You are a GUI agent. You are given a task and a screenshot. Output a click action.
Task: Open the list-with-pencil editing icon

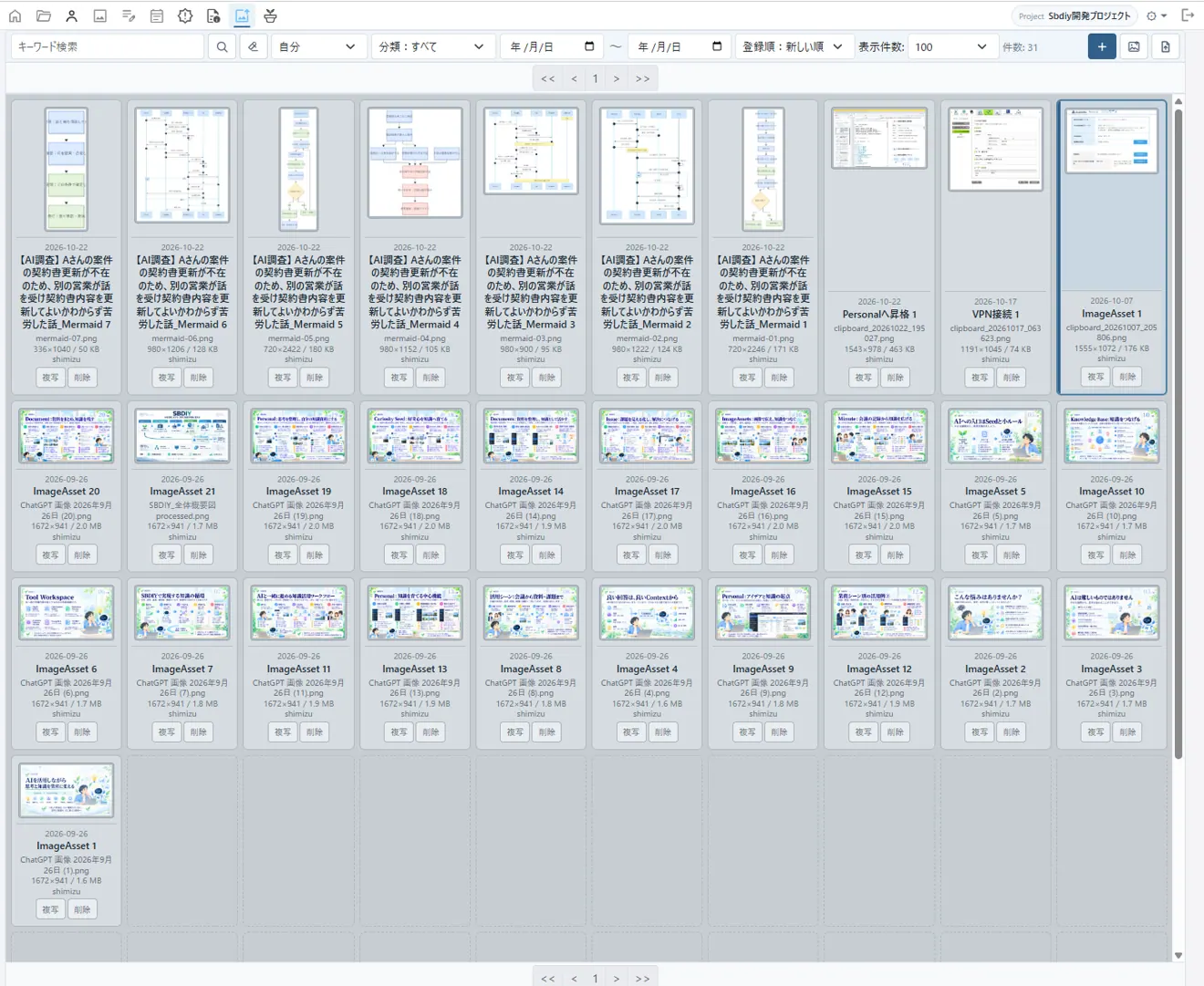[129, 16]
